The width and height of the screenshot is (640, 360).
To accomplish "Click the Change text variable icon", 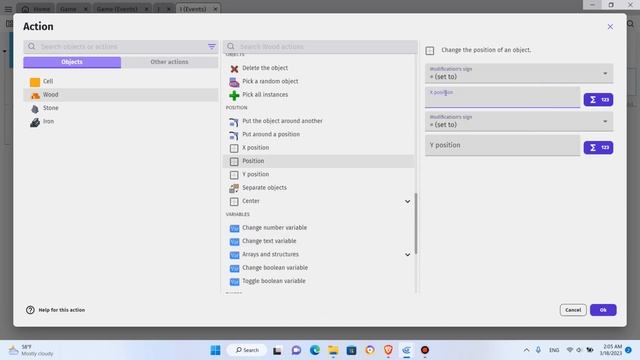I will click(234, 242).
